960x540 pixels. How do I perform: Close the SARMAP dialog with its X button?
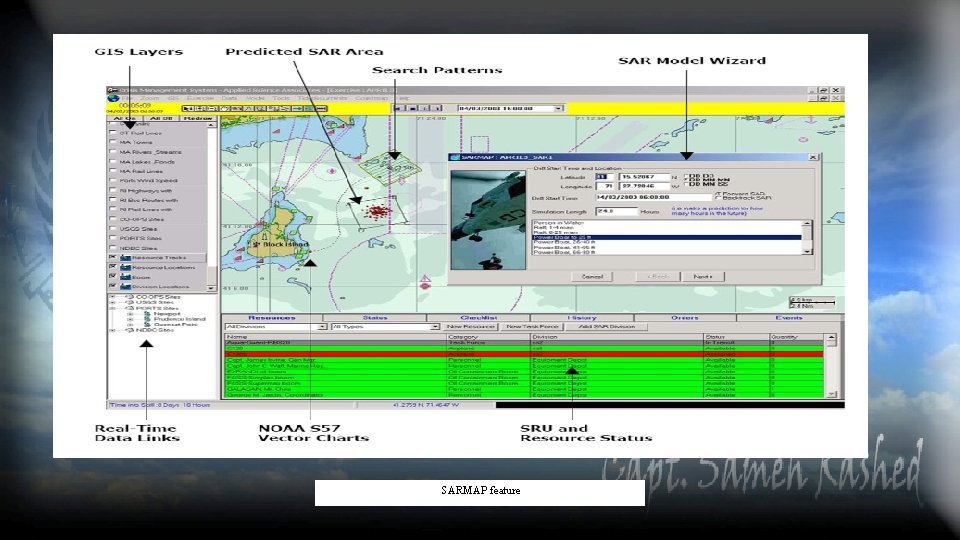pyautogui.click(x=813, y=157)
